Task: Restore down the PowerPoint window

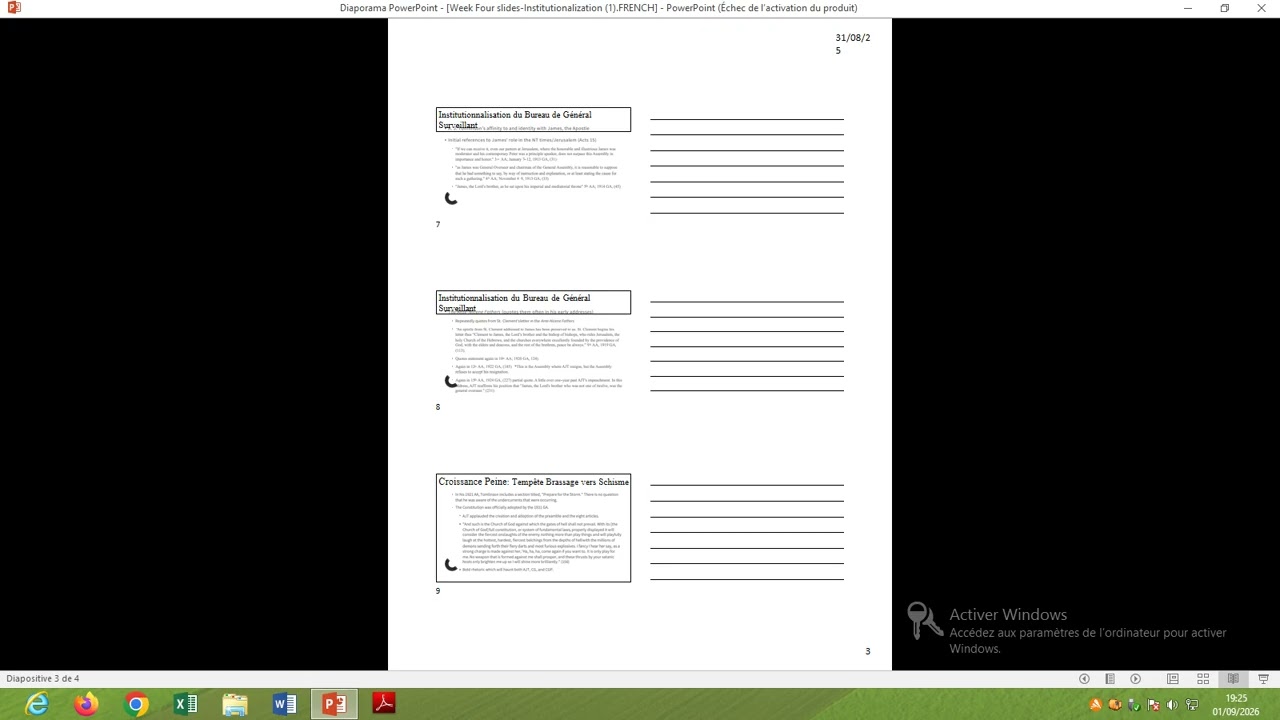Action: click(x=1224, y=8)
